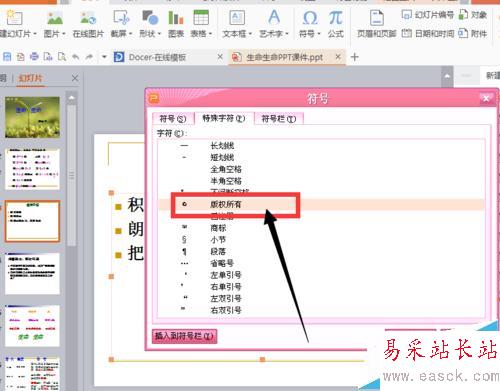Select the 幻灯片 tab in side panel

tap(30, 78)
